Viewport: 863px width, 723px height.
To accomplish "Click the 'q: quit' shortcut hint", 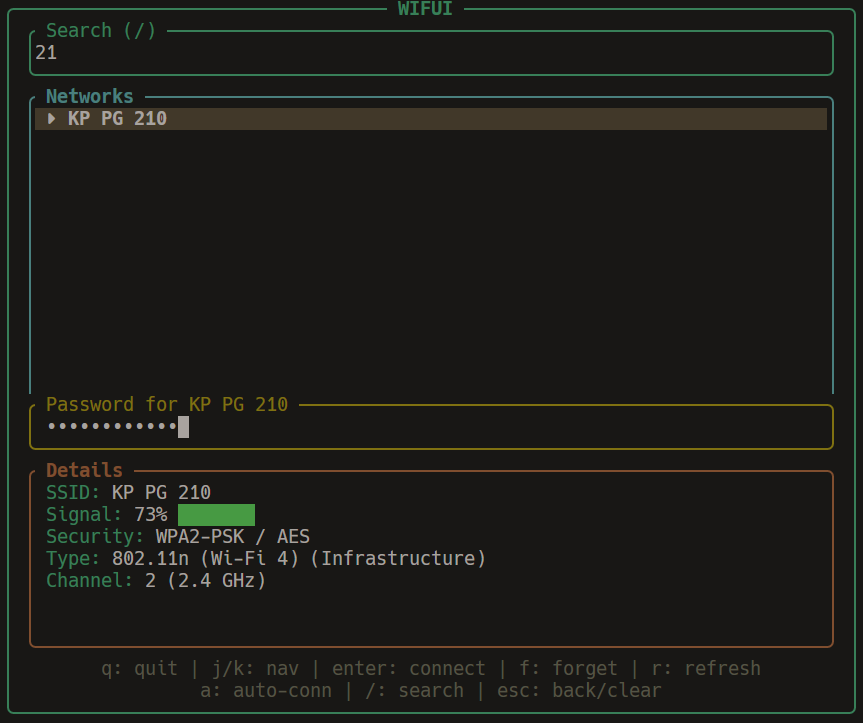I will pyautogui.click(x=139, y=668).
